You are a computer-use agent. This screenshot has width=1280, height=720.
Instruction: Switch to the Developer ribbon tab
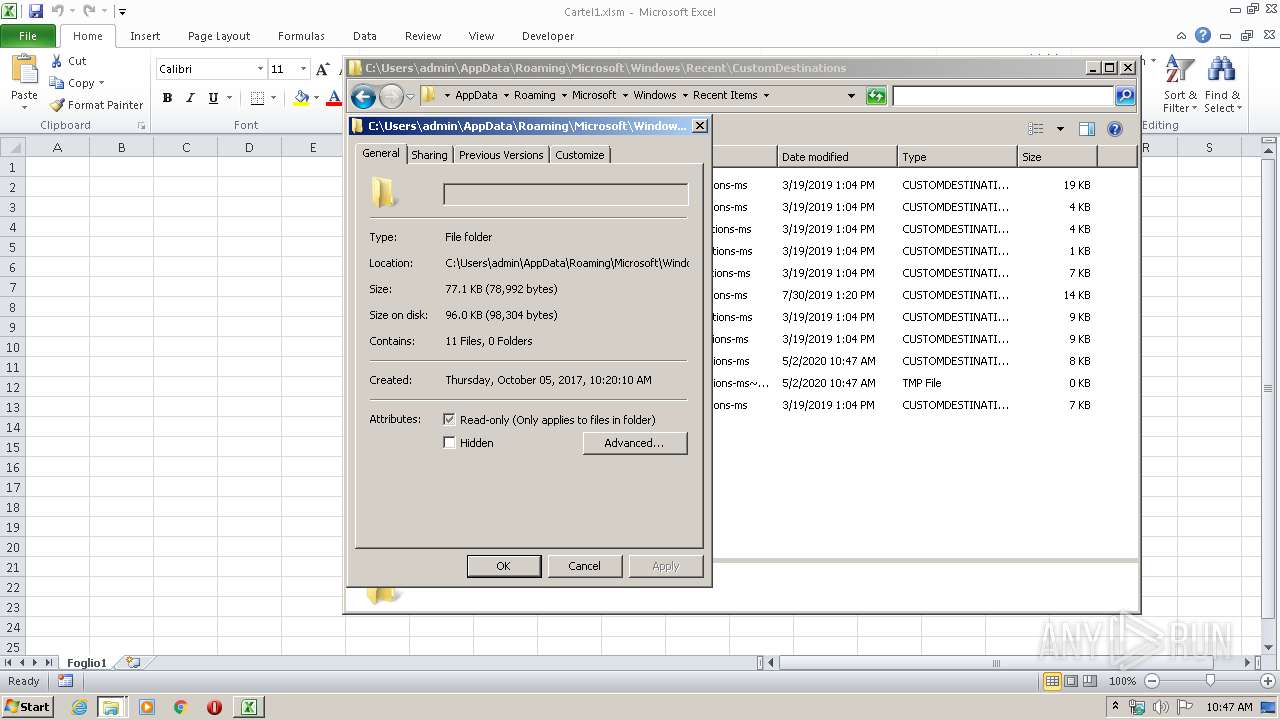[548, 36]
